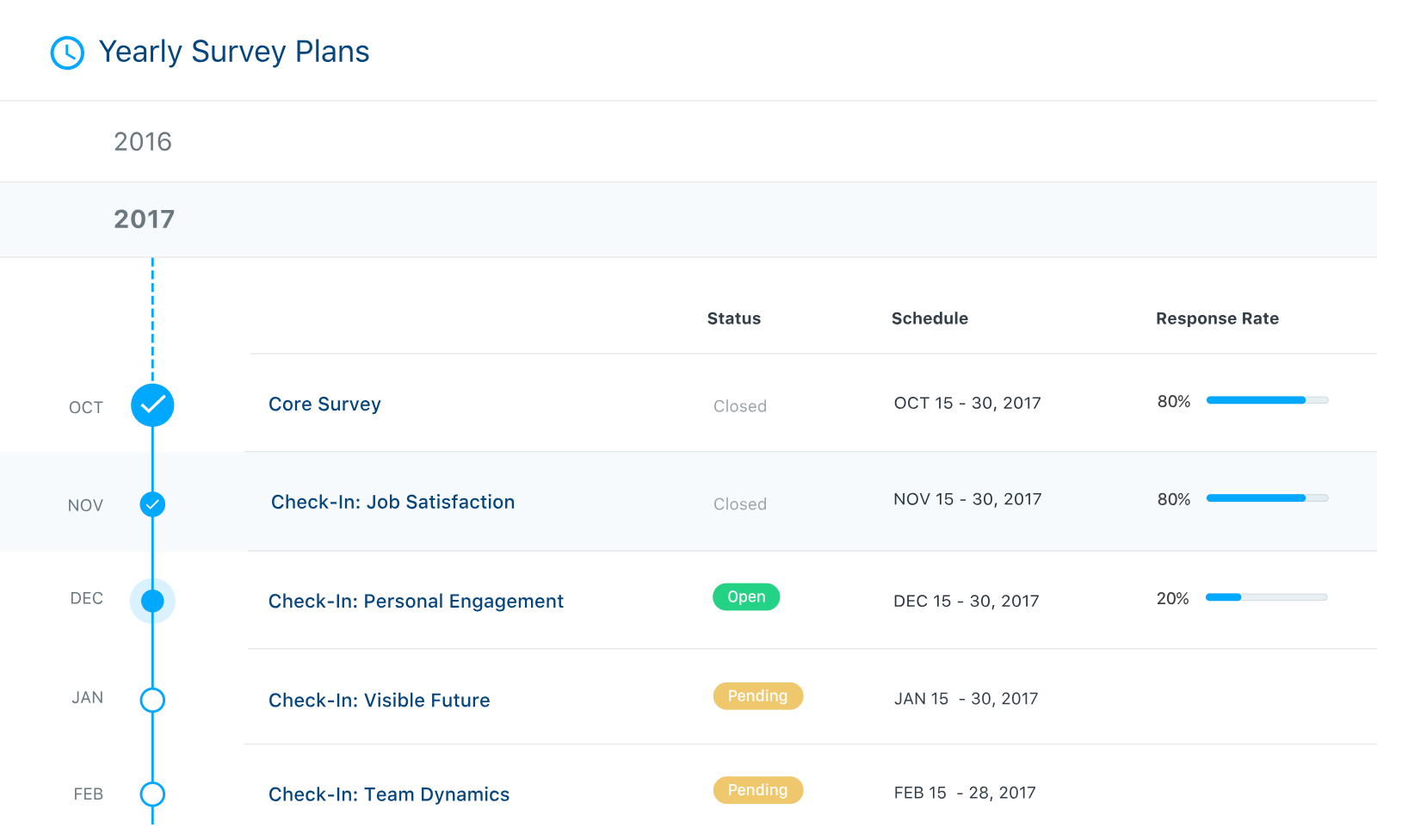Click the green Open status badge
This screenshot has width=1408, height=840.
(x=746, y=596)
